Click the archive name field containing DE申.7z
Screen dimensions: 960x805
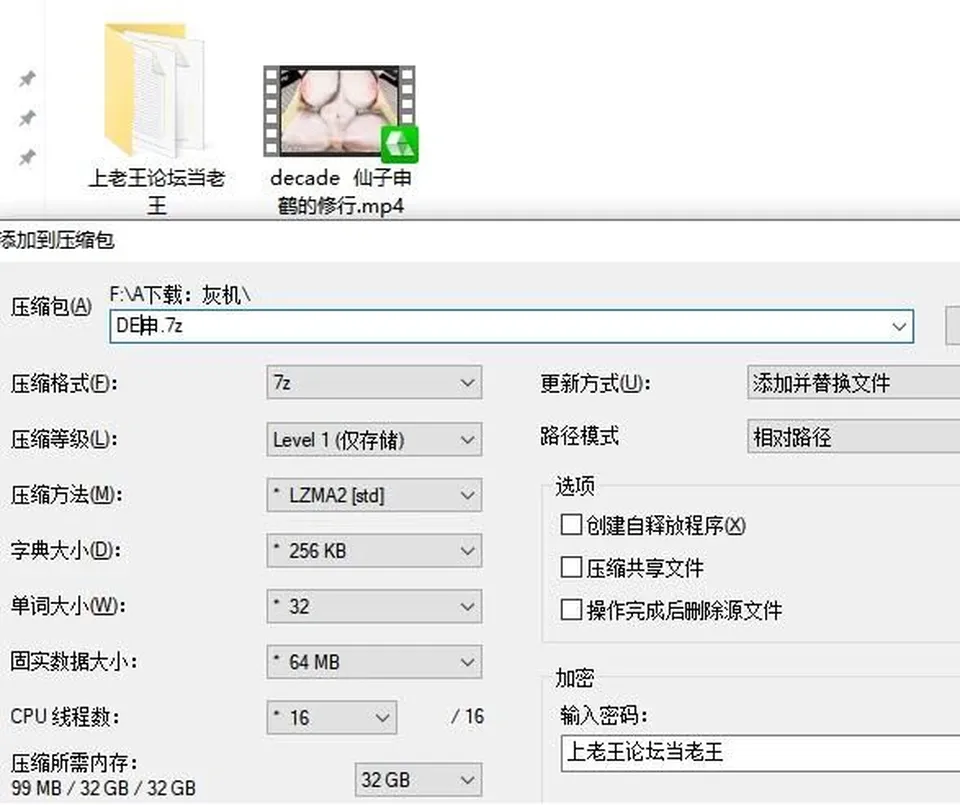pyautogui.click(x=512, y=326)
